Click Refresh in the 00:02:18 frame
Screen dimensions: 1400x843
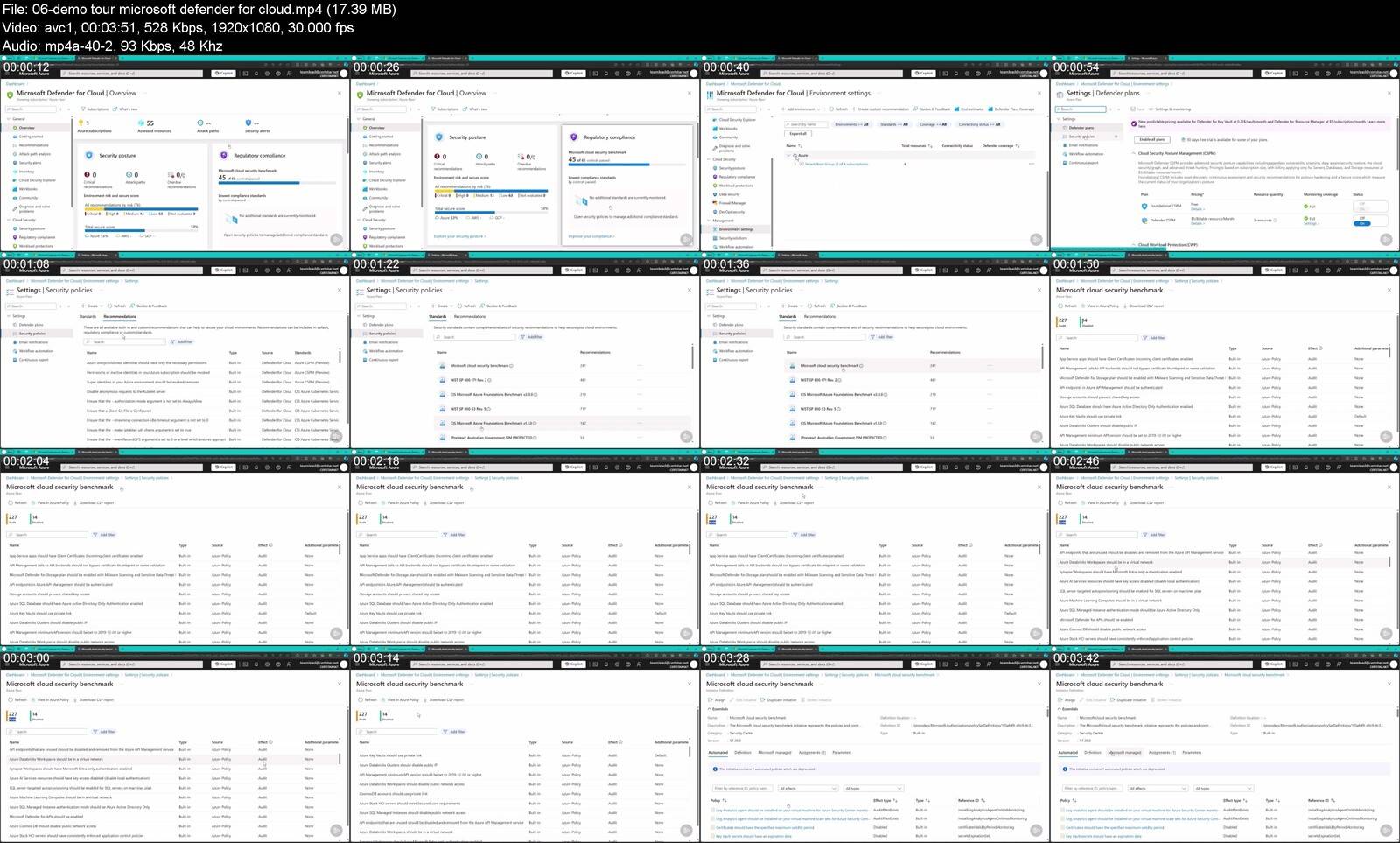(368, 503)
